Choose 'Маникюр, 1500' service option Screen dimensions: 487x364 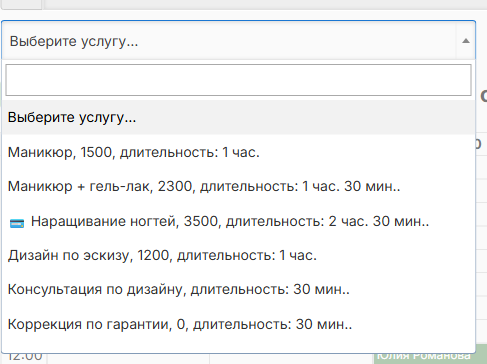pyautogui.click(x=238, y=152)
